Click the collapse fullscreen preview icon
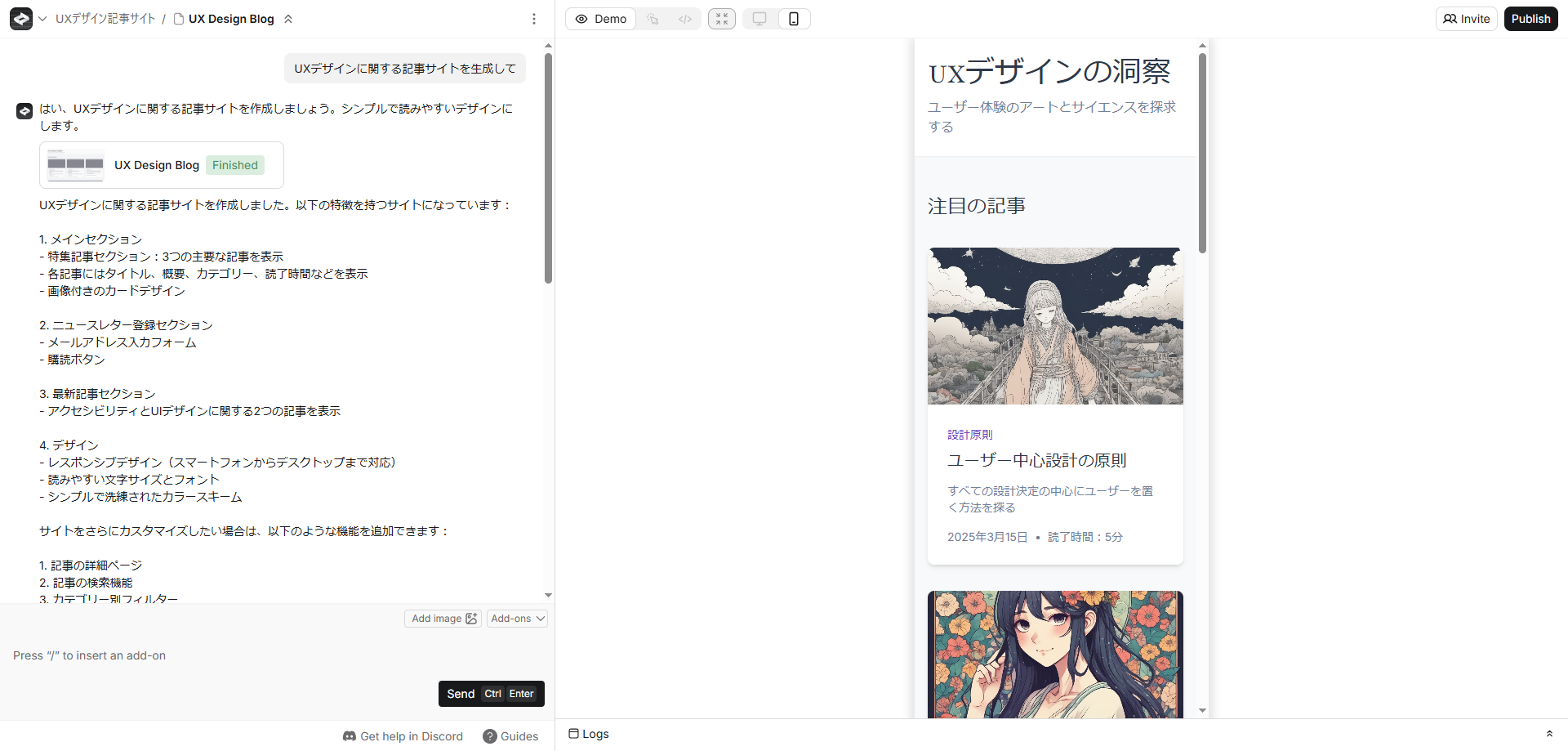 pyautogui.click(x=722, y=19)
